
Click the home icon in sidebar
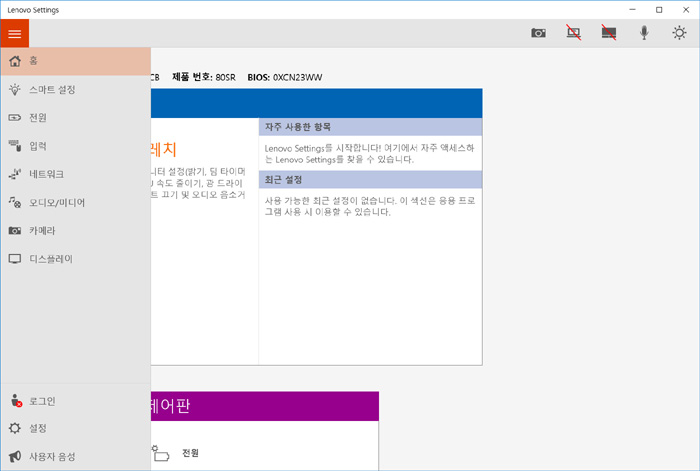coord(15,61)
